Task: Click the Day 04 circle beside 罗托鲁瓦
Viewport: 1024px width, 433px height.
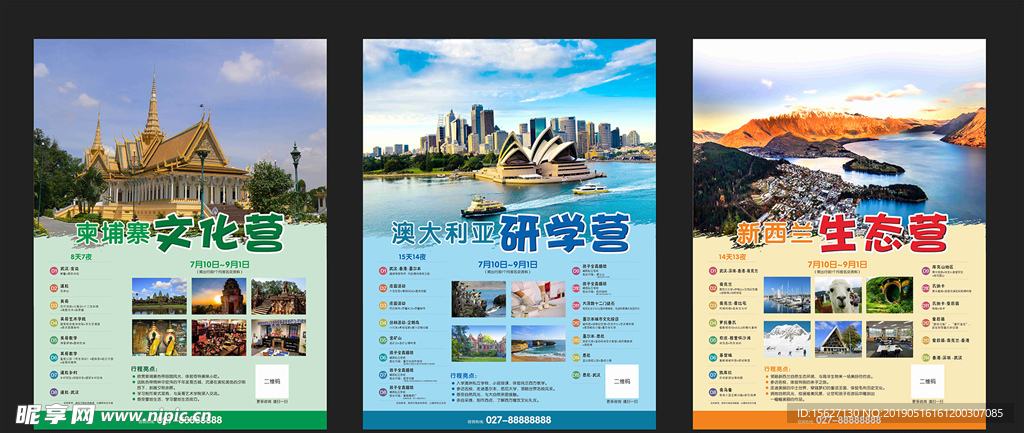Action: click(713, 323)
